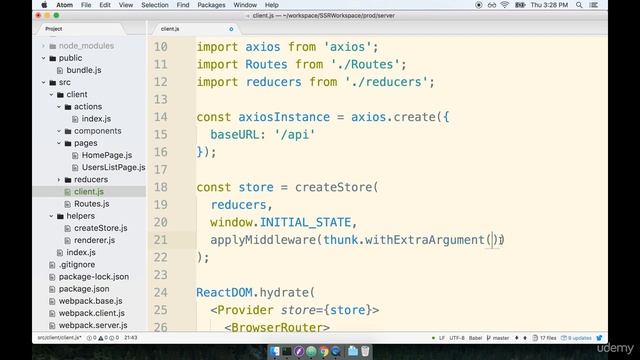
Task: Open the 17 files git status
Action: (544, 338)
